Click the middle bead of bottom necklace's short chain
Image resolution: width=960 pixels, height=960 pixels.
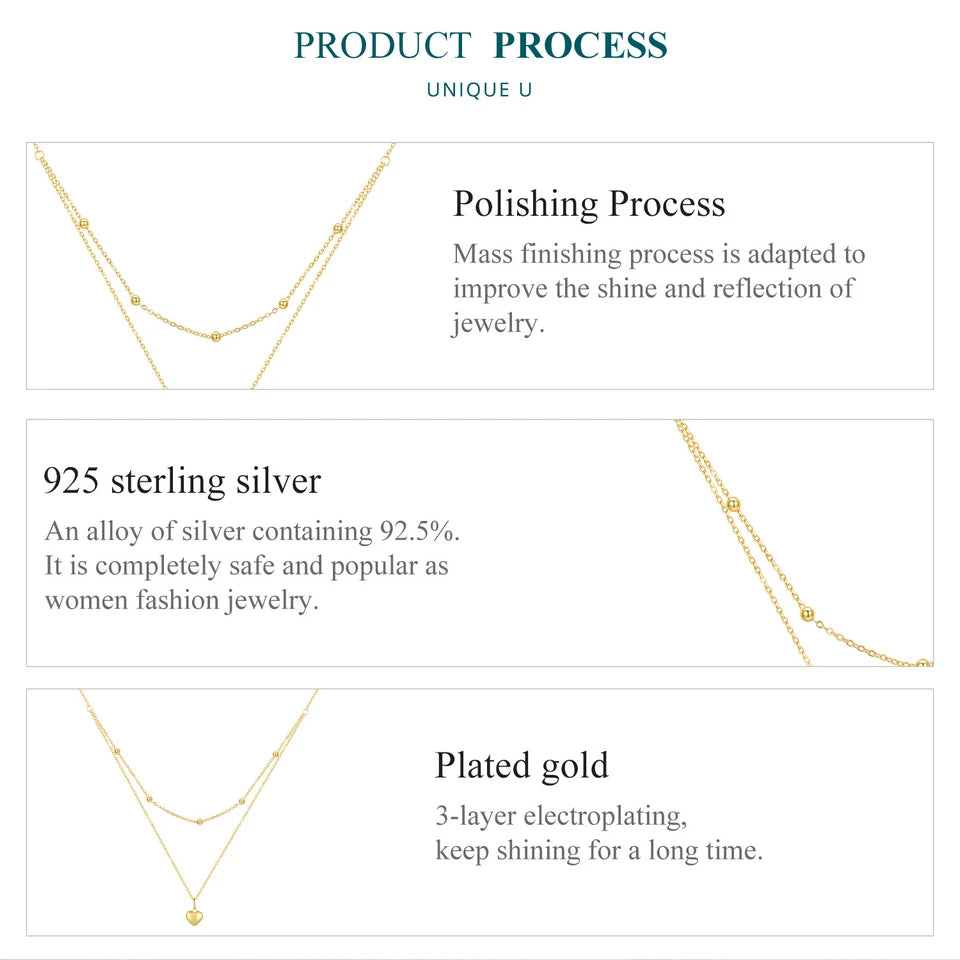coord(199,821)
